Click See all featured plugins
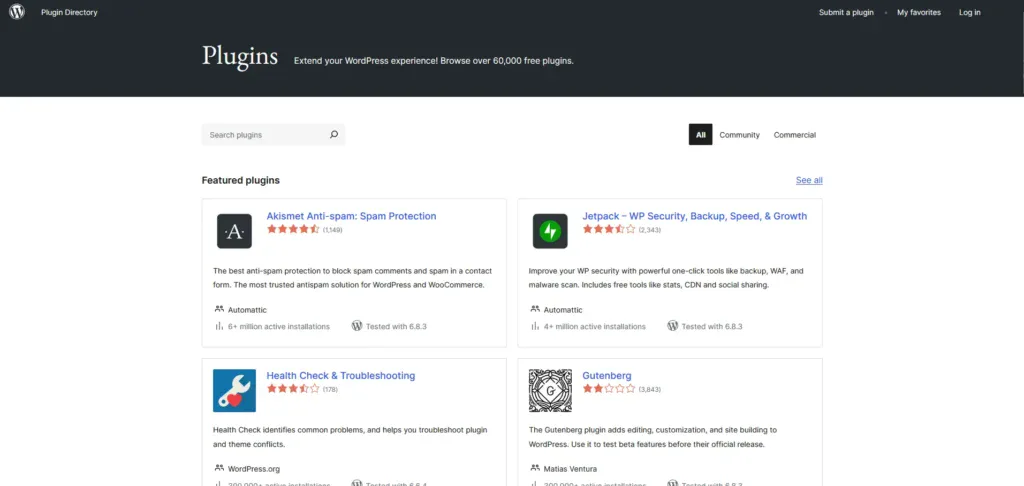 coord(809,180)
